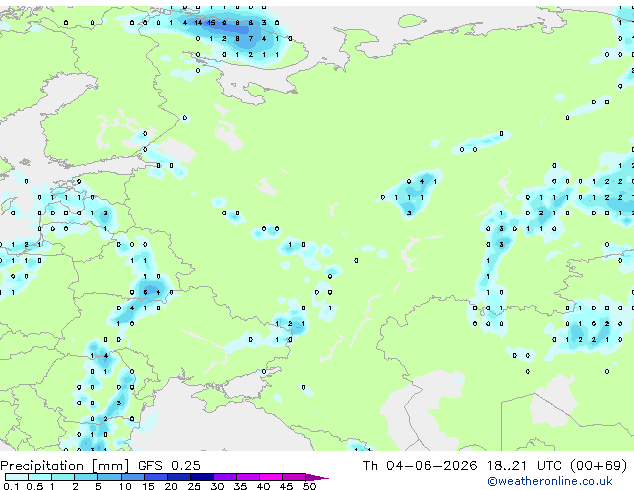This screenshot has height=490, width=634.
Task: Click the 0.1–0.5 mm legend color box
Action: click(17, 477)
